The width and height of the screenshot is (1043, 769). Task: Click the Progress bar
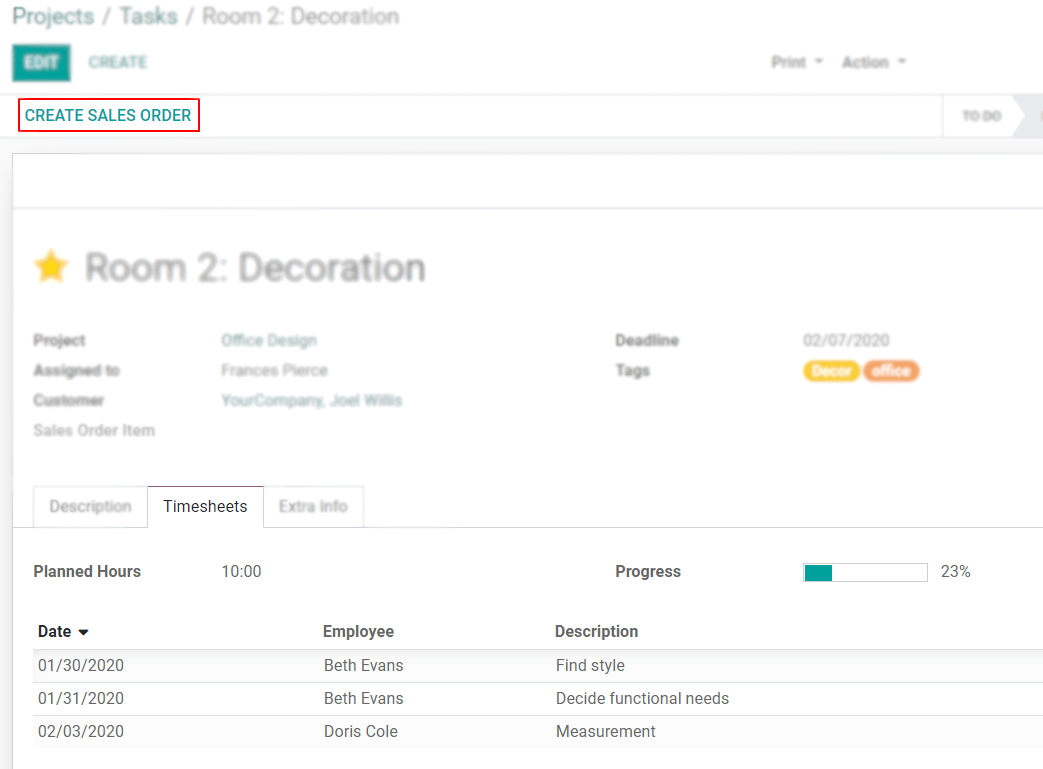coord(865,572)
